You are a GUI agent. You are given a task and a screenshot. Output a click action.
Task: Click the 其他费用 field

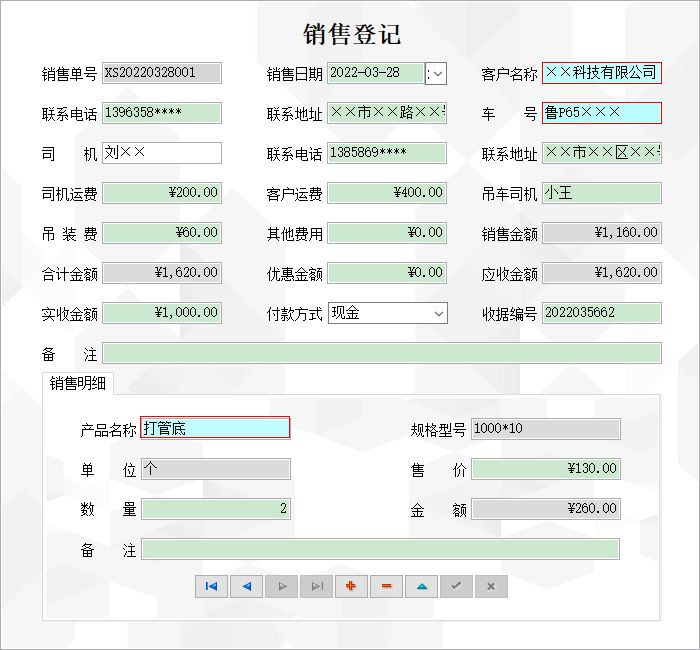(387, 233)
